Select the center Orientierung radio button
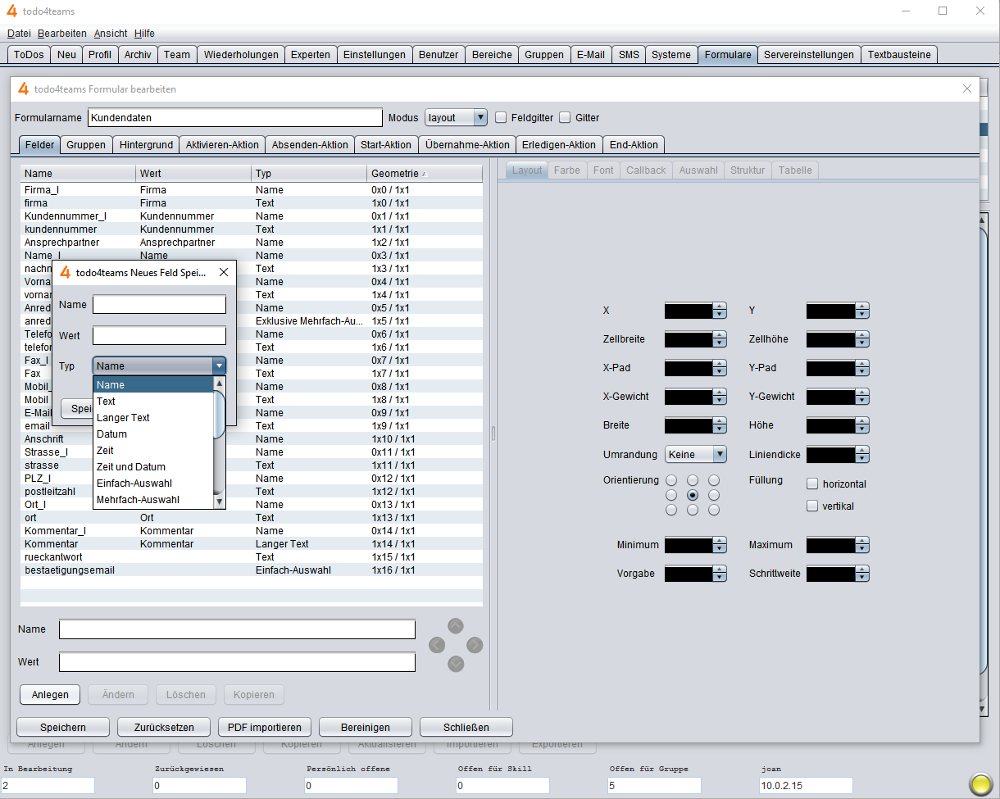 (693, 495)
